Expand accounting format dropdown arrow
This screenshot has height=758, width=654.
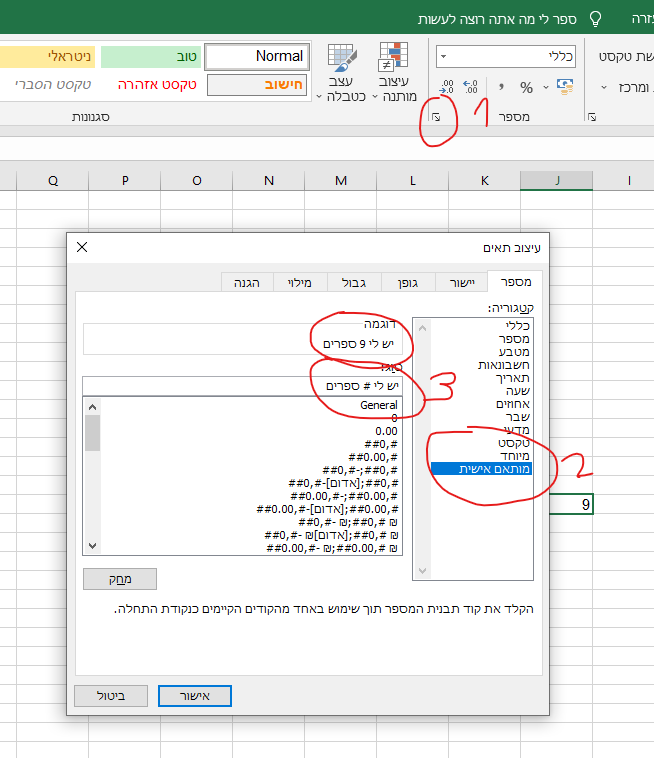[x=546, y=87]
